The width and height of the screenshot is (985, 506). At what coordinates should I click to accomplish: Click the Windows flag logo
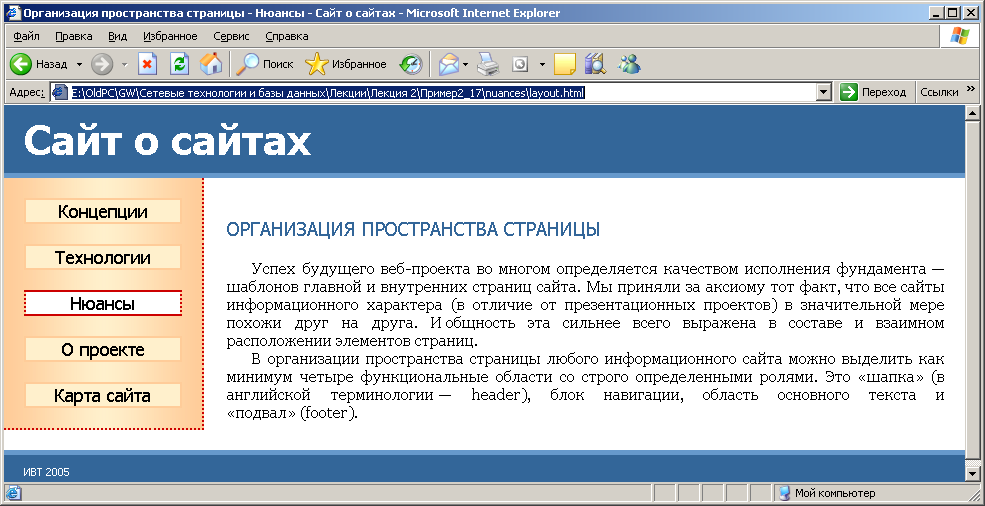959,36
